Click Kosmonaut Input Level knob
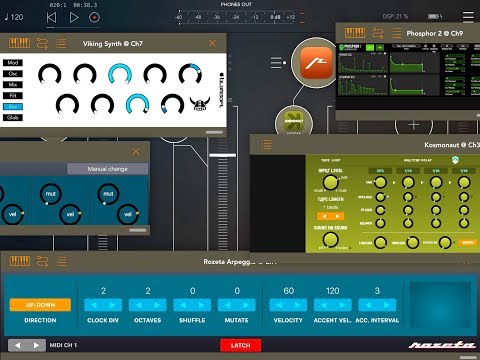The image size is (480, 360). [x=330, y=183]
